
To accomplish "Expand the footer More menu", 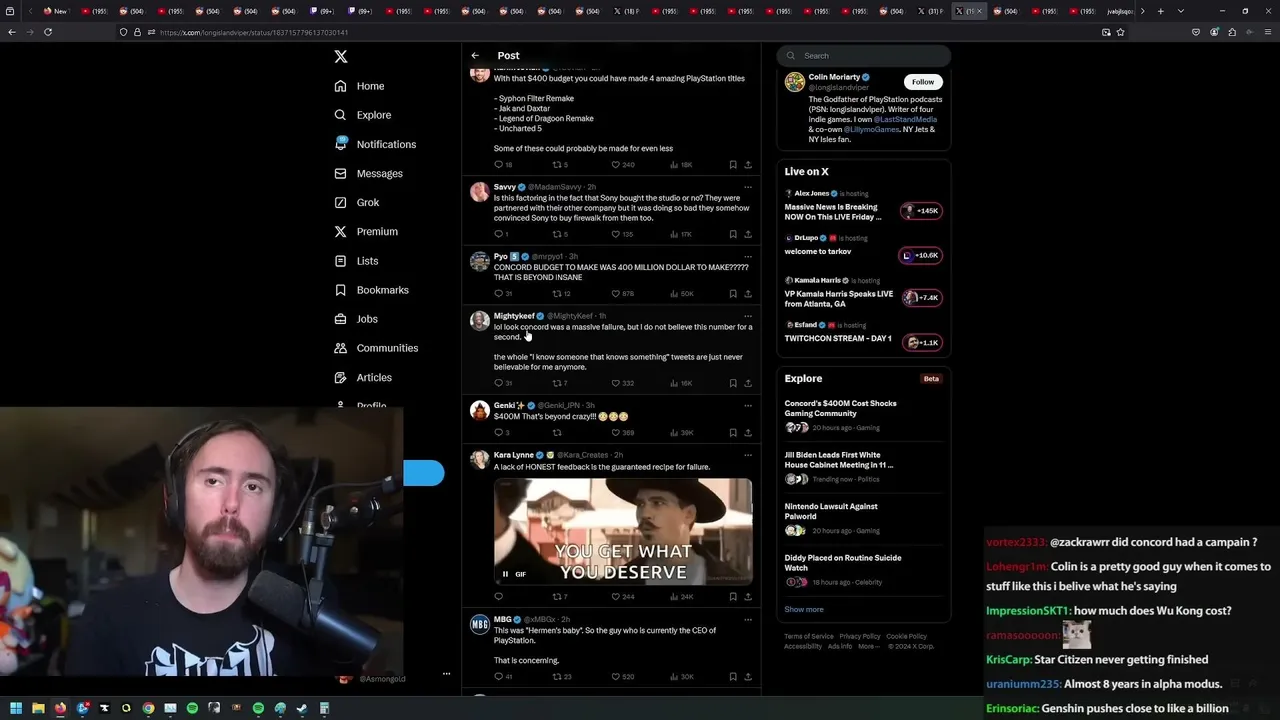I will pyautogui.click(x=868, y=646).
